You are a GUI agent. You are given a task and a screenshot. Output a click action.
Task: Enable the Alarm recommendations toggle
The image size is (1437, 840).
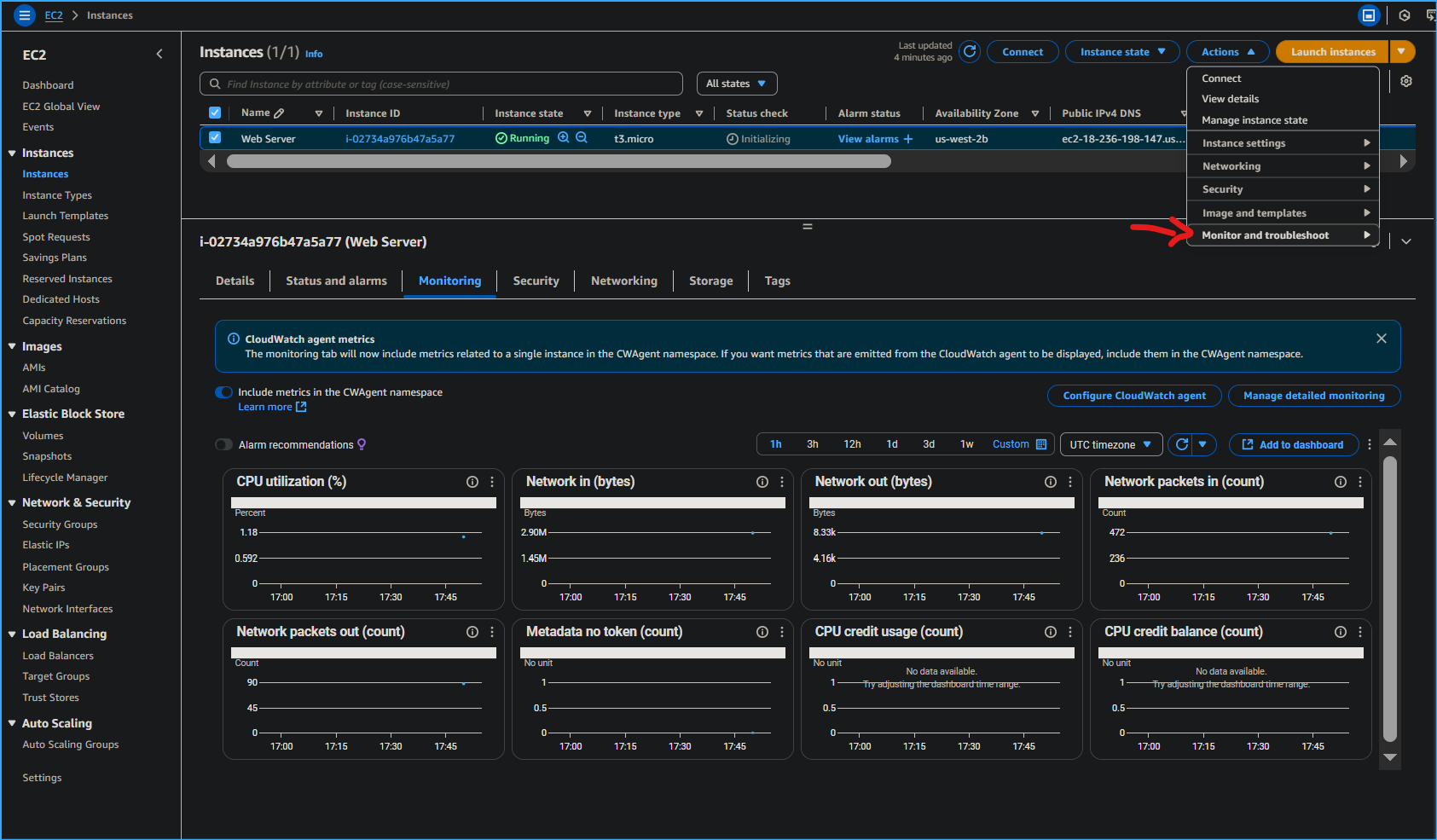(x=223, y=444)
